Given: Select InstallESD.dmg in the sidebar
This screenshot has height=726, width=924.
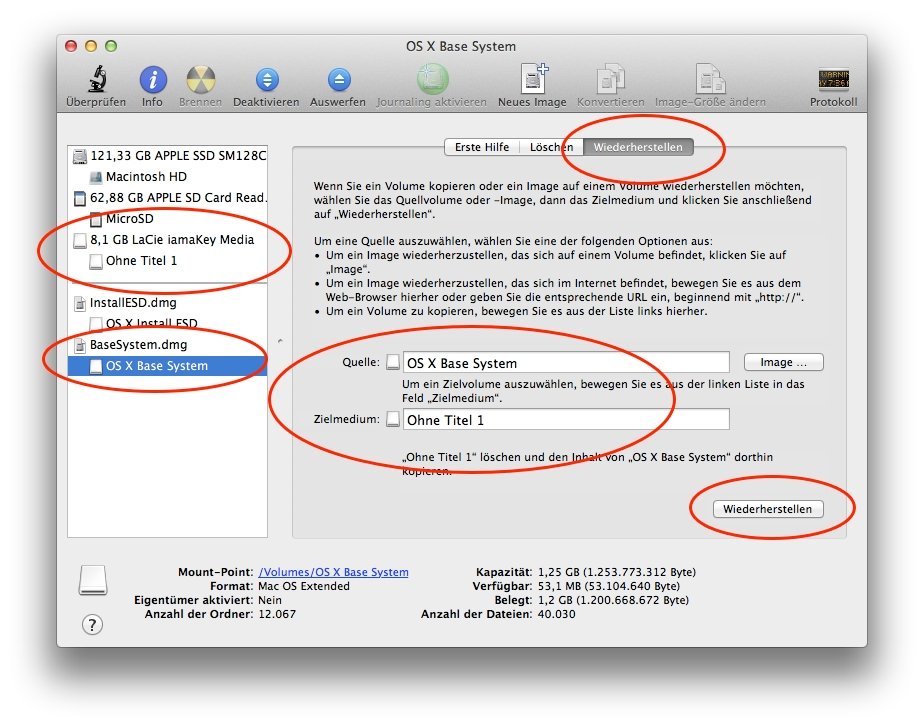Looking at the screenshot, I should (168, 303).
